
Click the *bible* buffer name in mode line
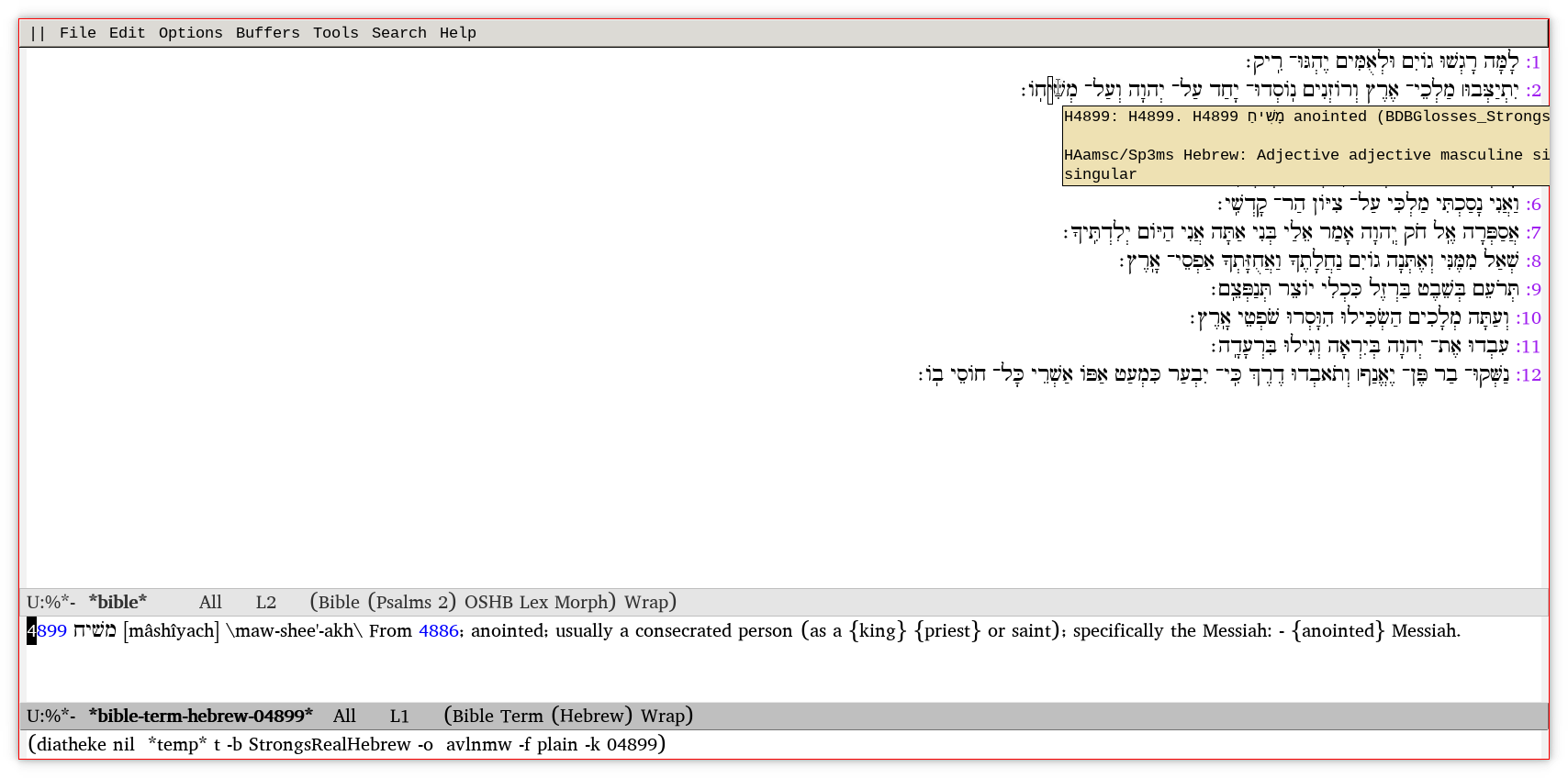(x=118, y=603)
